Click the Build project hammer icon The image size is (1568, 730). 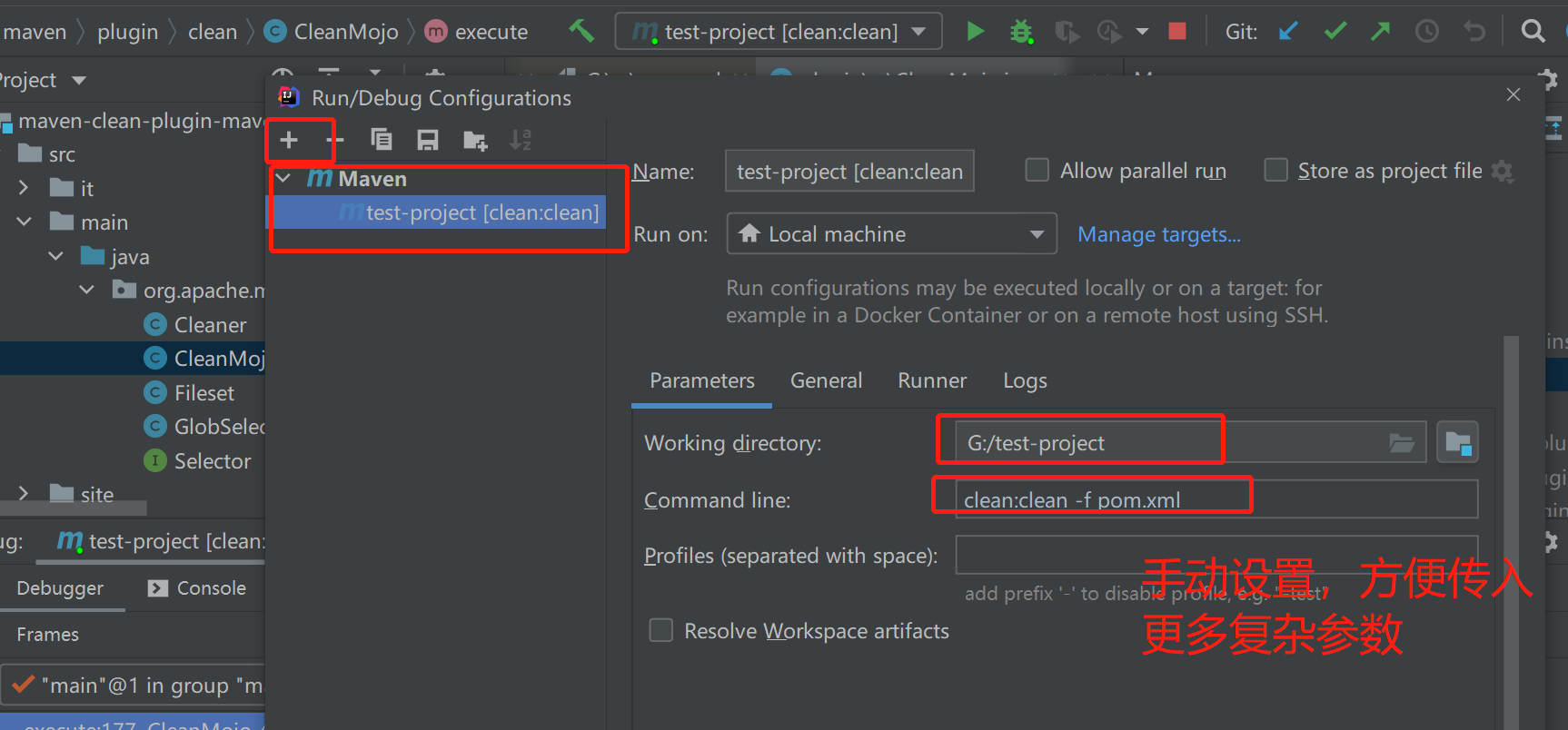coord(581,31)
